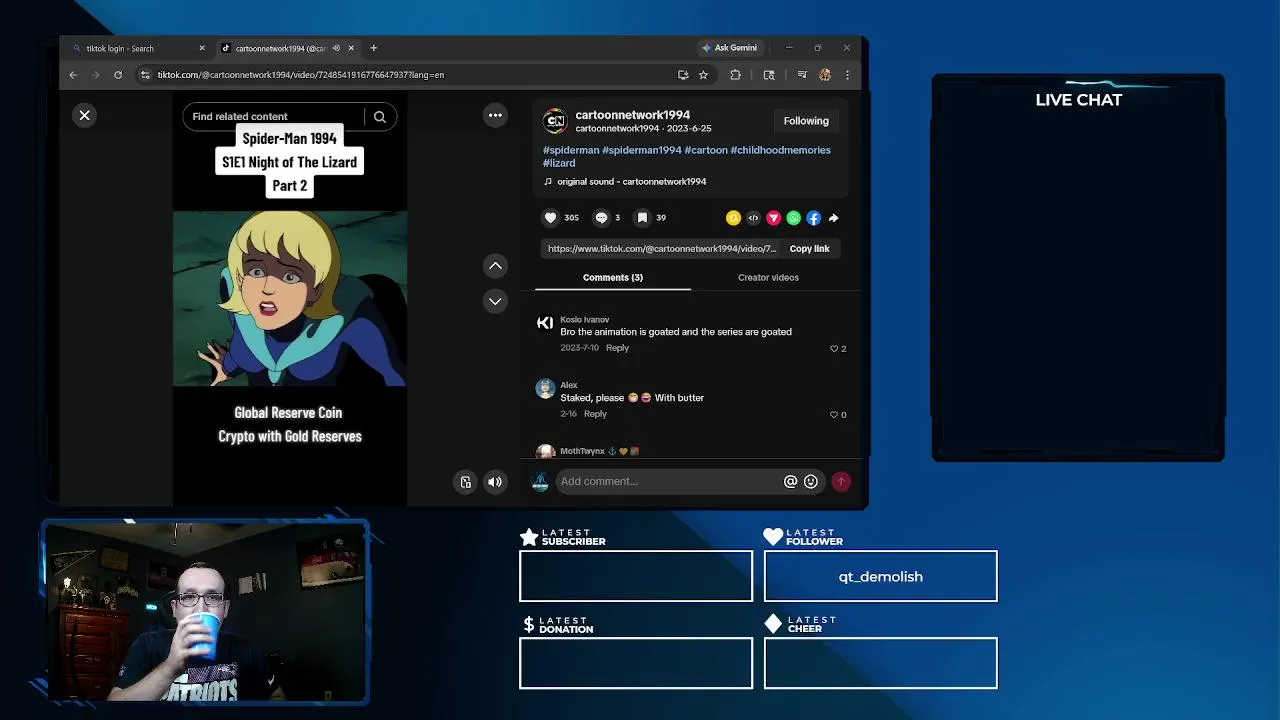
Task: Click the Following button
Action: coord(806,121)
